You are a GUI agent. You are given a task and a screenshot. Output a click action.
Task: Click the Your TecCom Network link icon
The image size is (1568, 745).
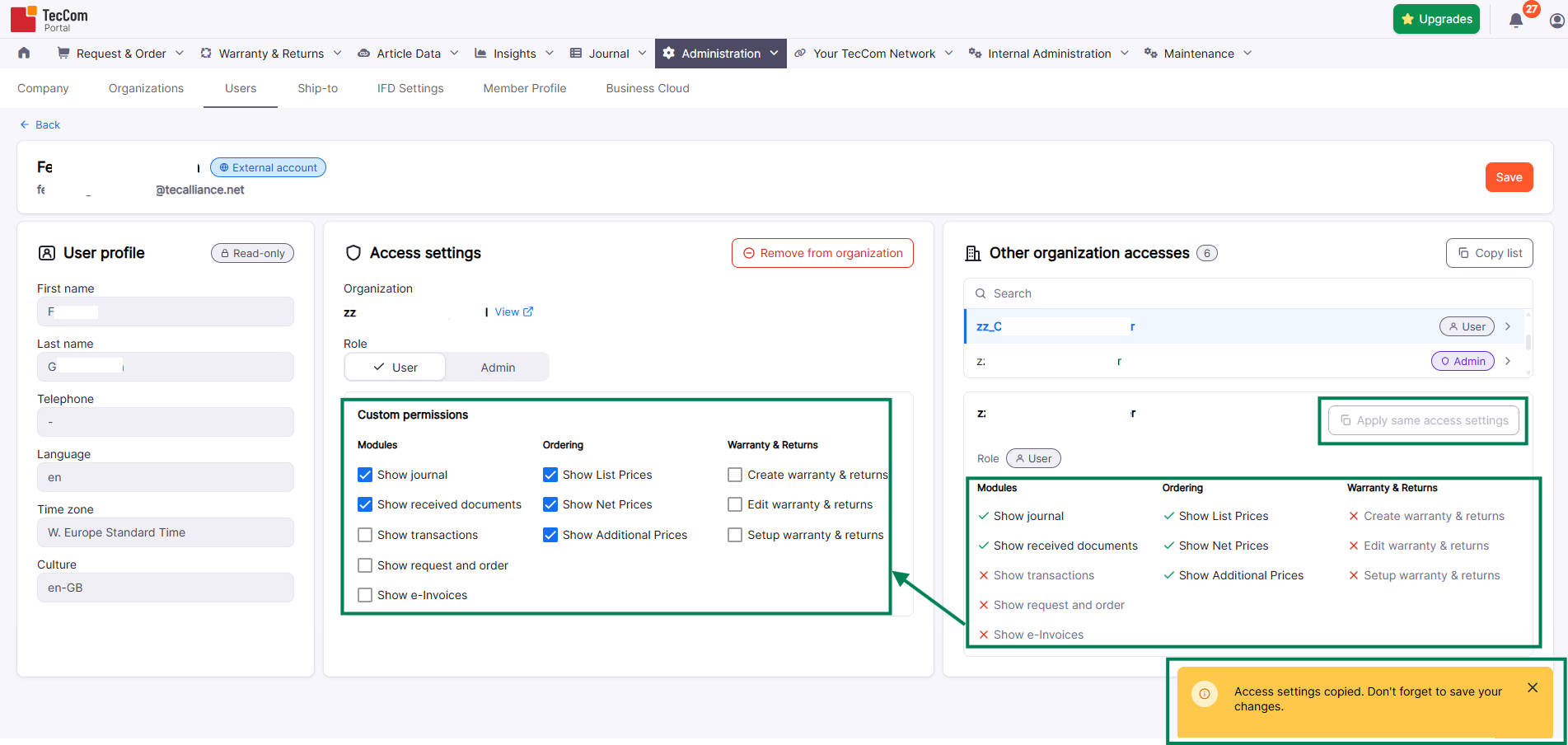[800, 53]
